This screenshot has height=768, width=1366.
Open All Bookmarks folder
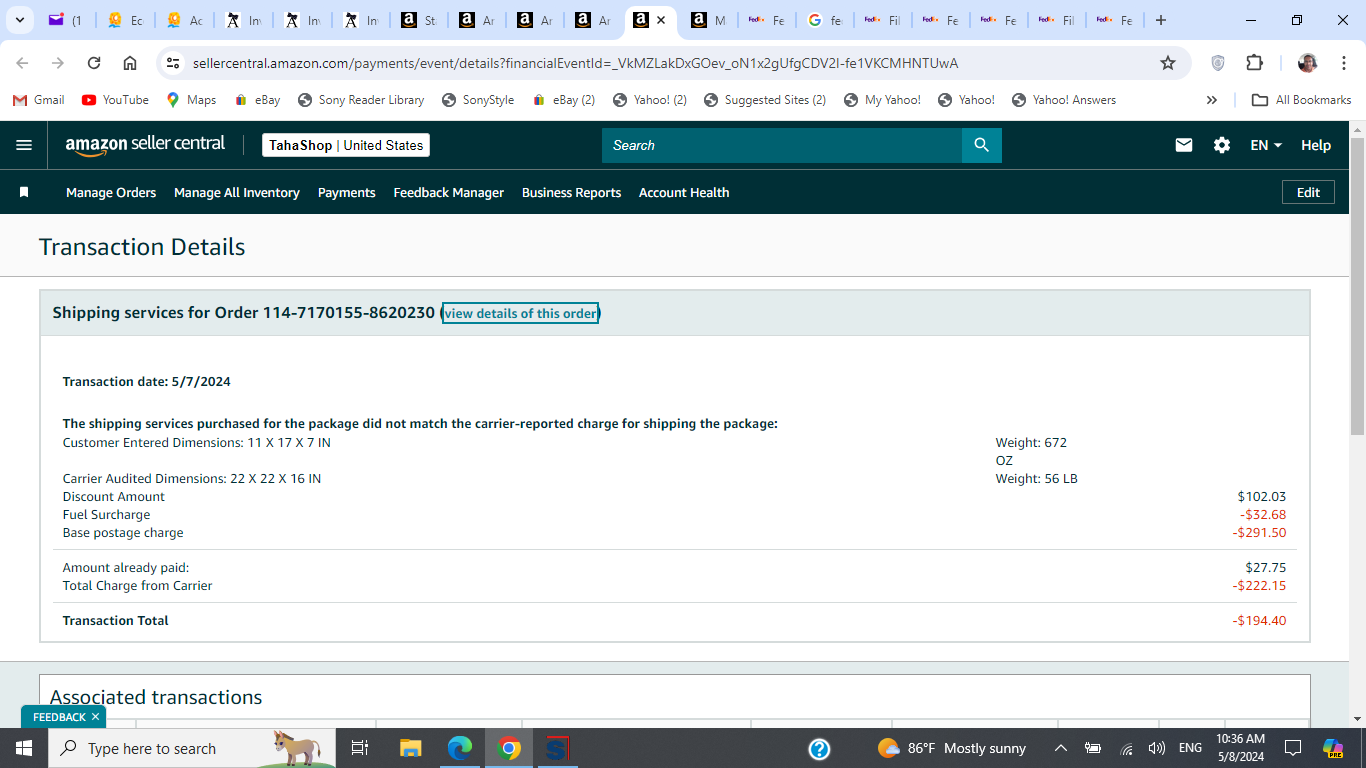click(x=1302, y=100)
